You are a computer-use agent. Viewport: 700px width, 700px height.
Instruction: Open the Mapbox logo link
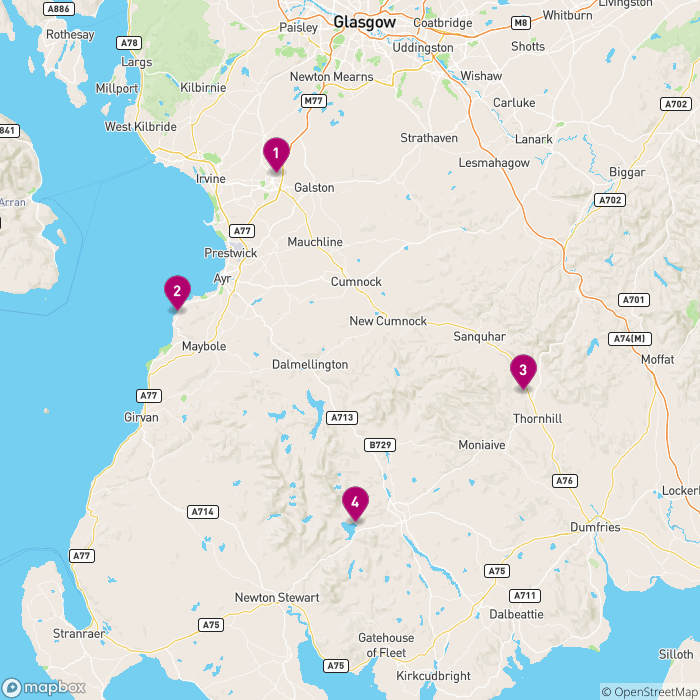pyautogui.click(x=43, y=688)
